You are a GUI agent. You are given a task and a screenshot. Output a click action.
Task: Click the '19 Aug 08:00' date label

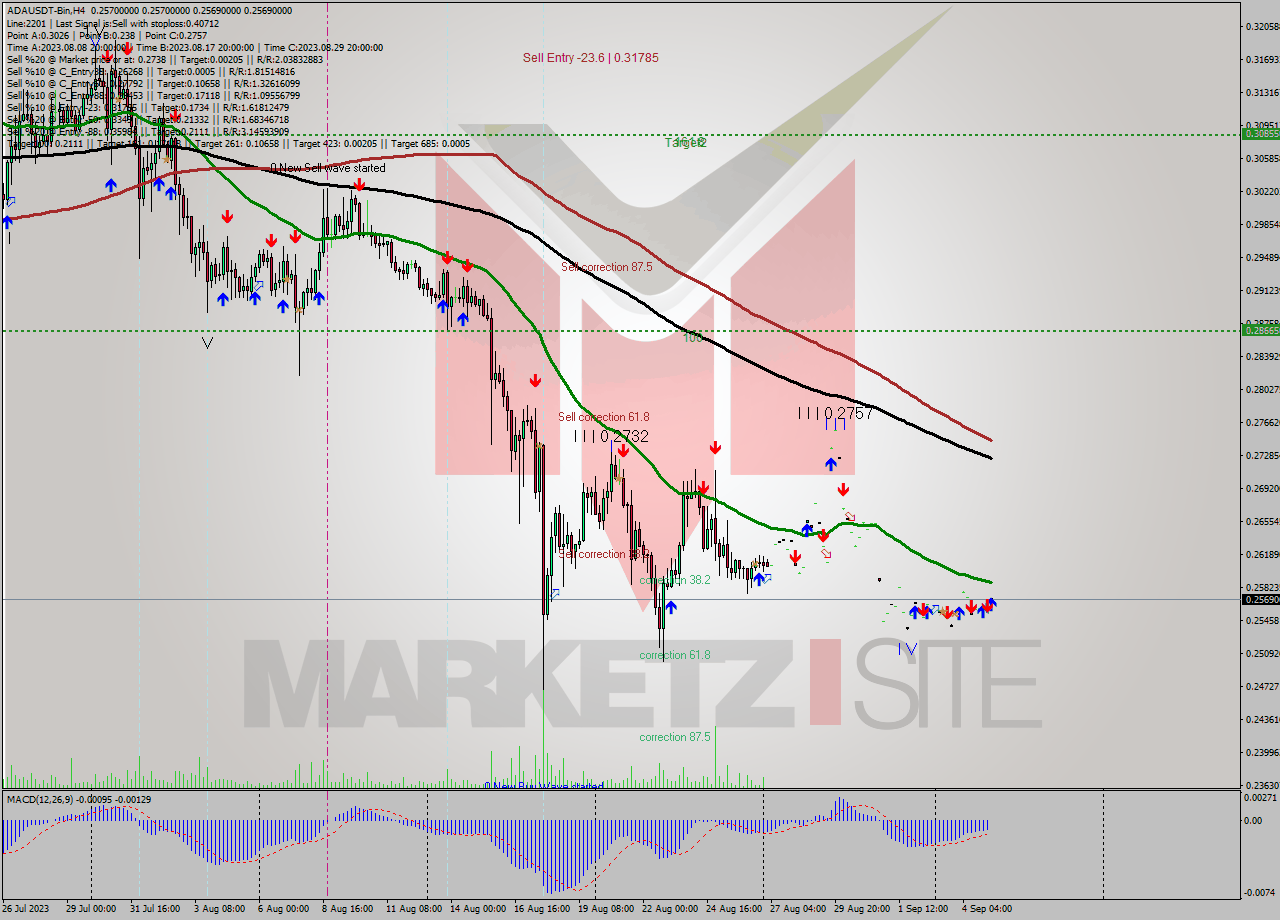tap(605, 909)
